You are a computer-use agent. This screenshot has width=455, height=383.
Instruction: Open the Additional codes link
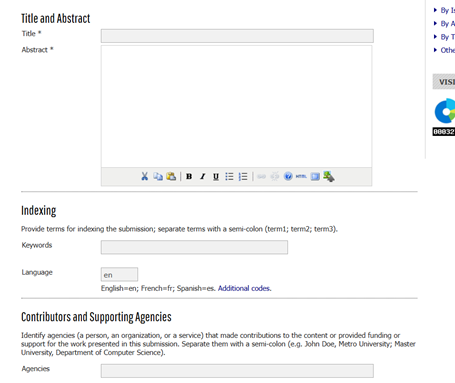[x=244, y=288]
